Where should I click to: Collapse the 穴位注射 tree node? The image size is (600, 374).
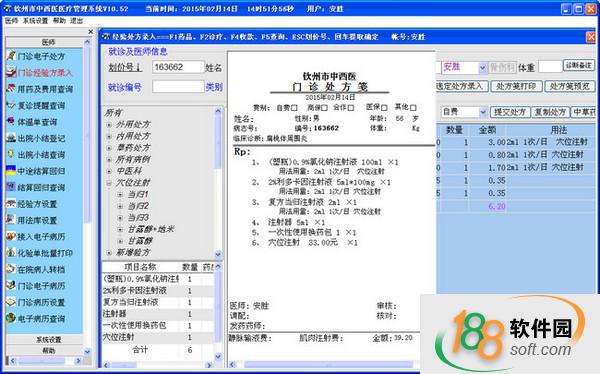109,183
